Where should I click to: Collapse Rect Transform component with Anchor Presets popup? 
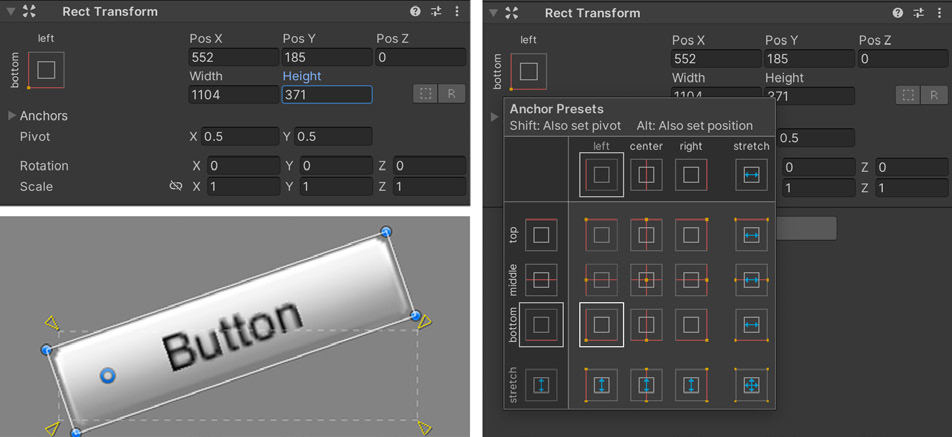point(493,13)
